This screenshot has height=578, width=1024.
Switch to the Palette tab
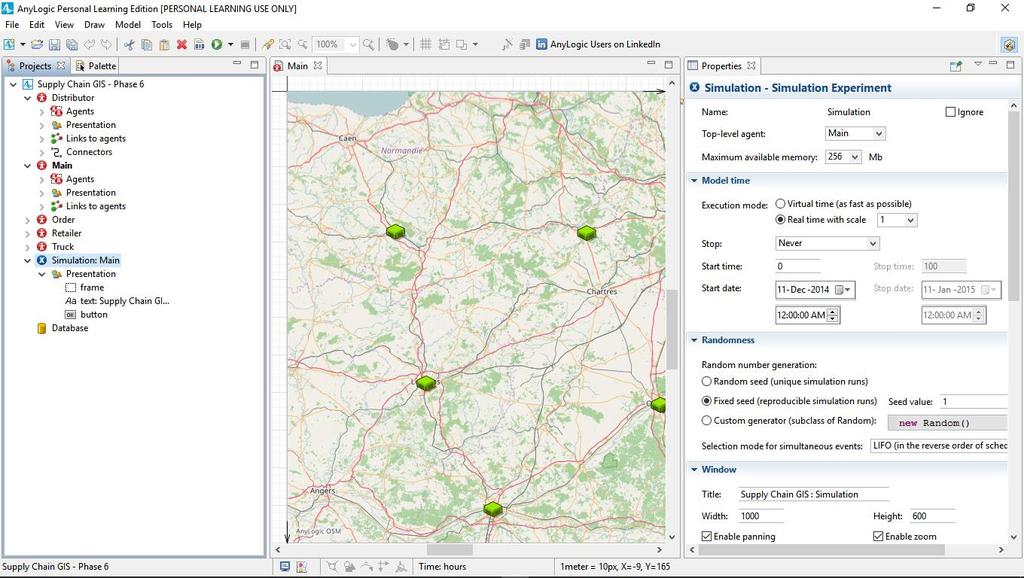pos(96,66)
